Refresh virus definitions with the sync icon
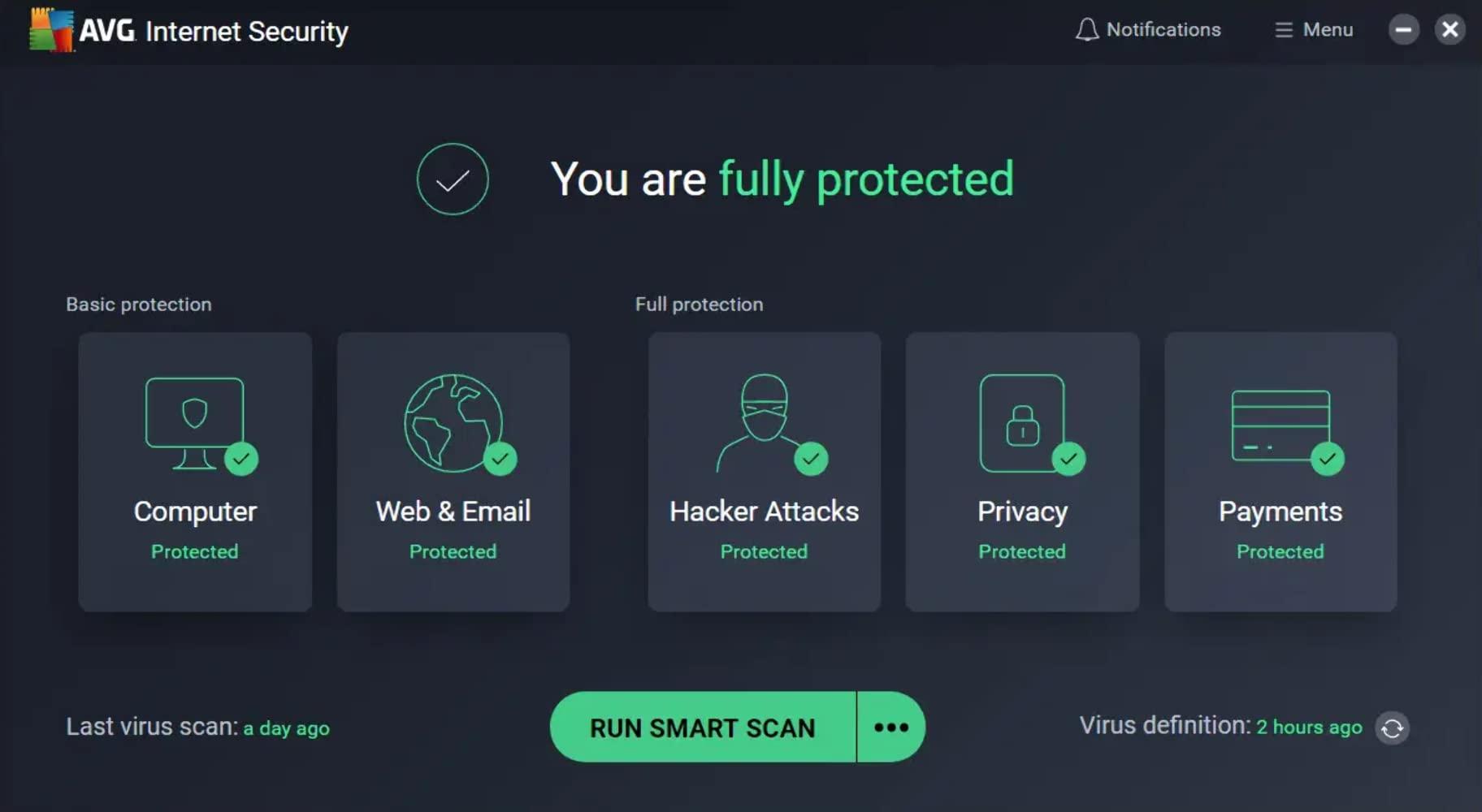1482x812 pixels. [1393, 728]
